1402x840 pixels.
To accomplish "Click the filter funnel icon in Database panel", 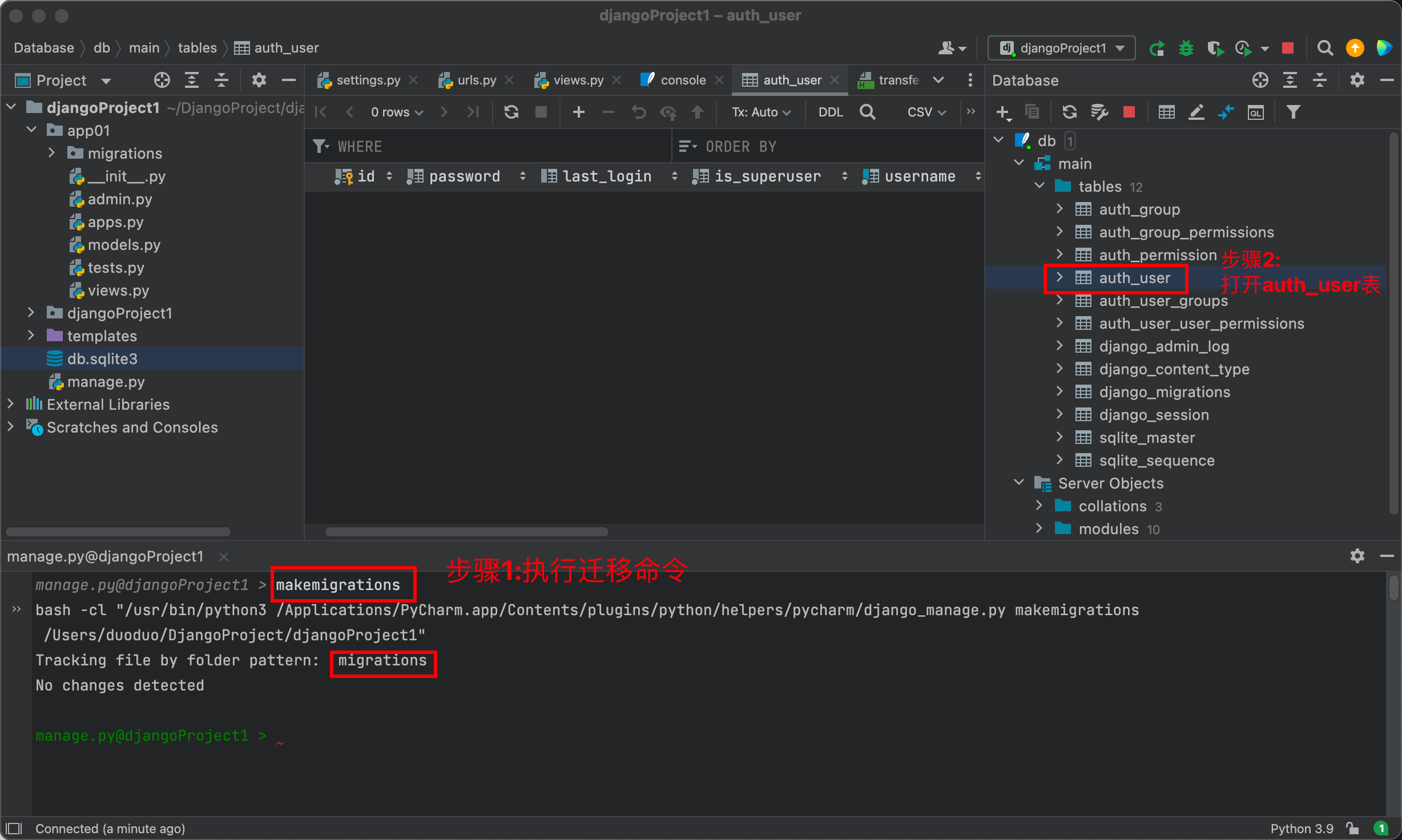I will pos(1293,112).
